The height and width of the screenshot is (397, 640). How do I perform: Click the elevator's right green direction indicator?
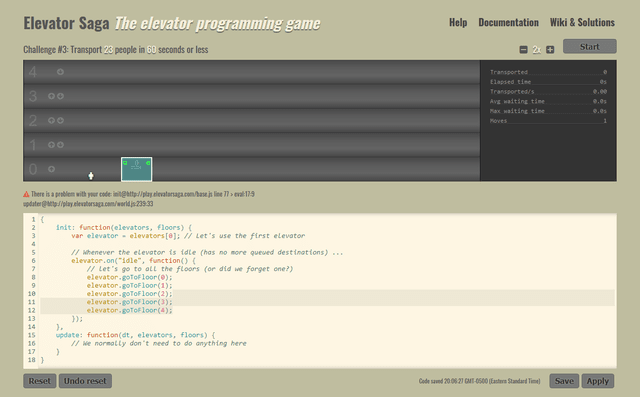pyautogui.click(x=148, y=163)
